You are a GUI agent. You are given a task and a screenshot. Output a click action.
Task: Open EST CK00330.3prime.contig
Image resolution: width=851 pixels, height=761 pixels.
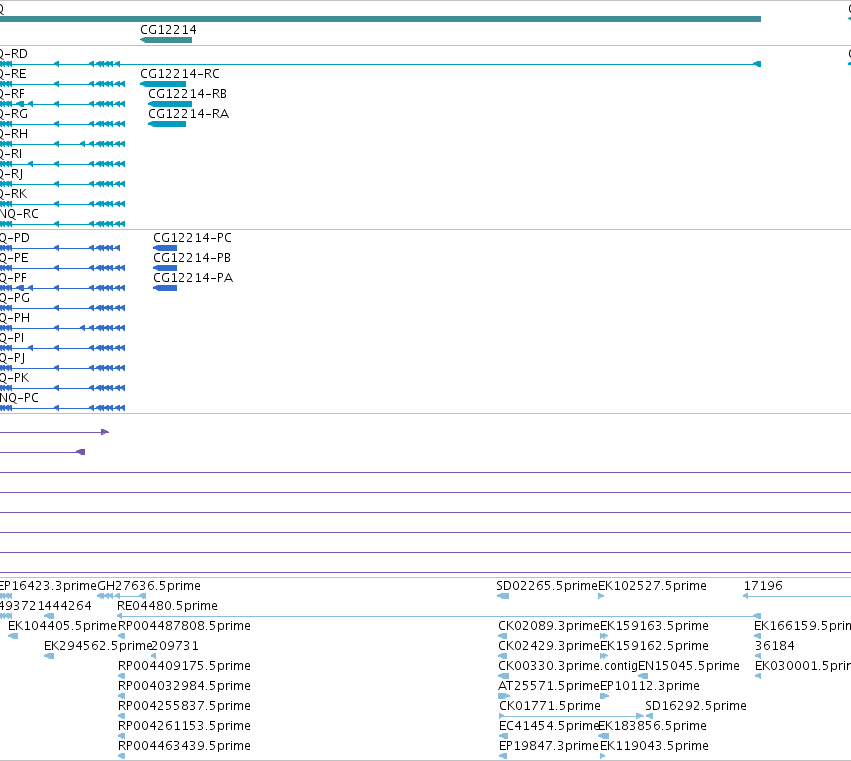coord(568,666)
